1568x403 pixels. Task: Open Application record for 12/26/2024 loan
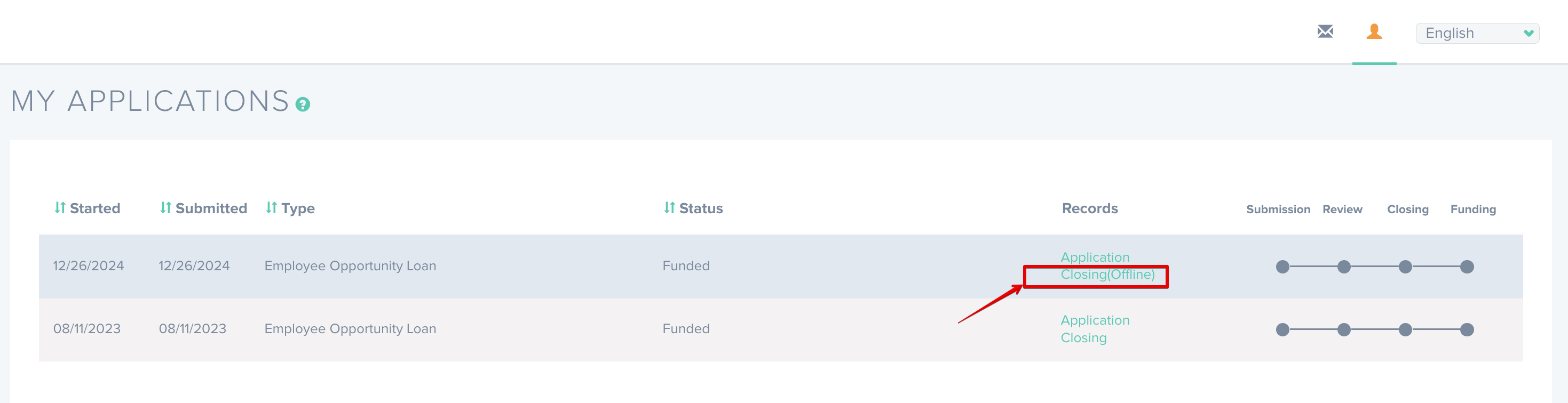[1095, 257]
